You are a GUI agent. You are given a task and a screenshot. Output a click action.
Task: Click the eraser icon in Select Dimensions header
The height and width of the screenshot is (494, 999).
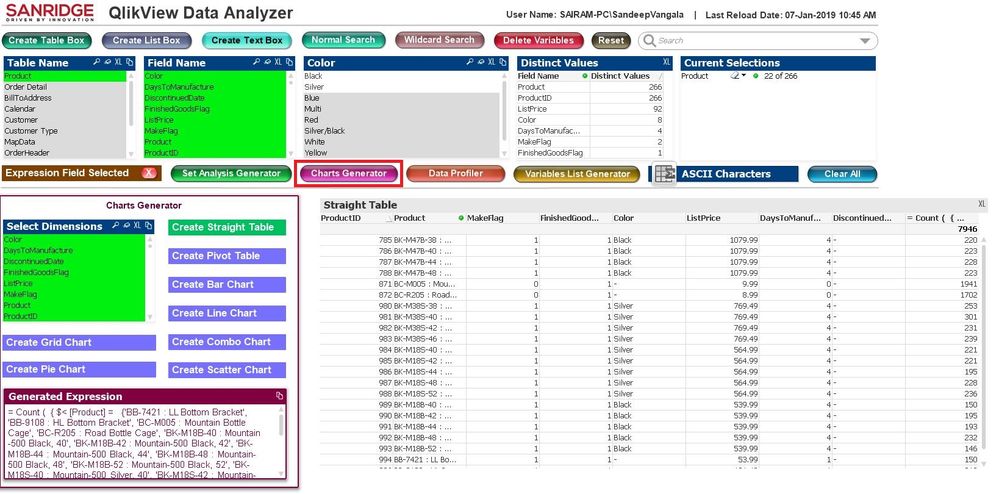click(x=126, y=226)
